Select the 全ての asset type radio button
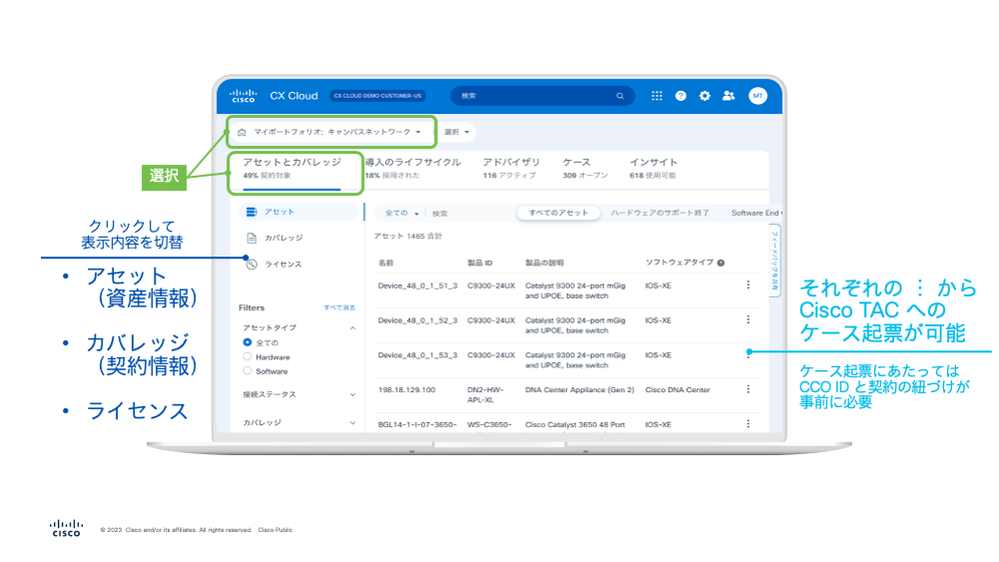This screenshot has width=999, height=562. point(247,342)
